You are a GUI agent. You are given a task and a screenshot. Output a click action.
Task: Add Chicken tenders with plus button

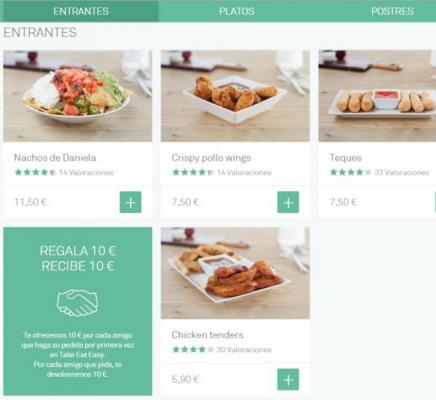pyautogui.click(x=288, y=379)
